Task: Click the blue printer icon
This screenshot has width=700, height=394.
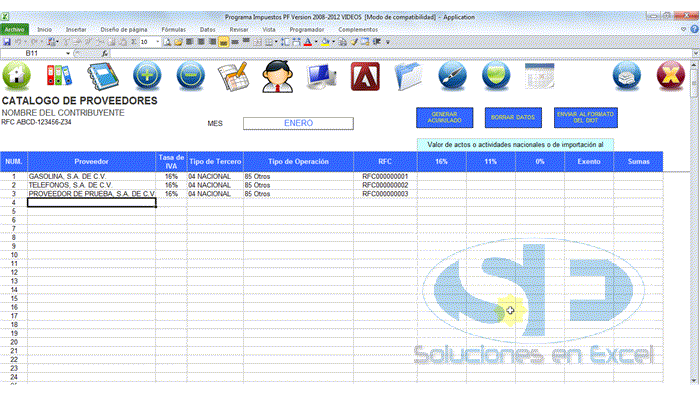Action: coord(626,76)
